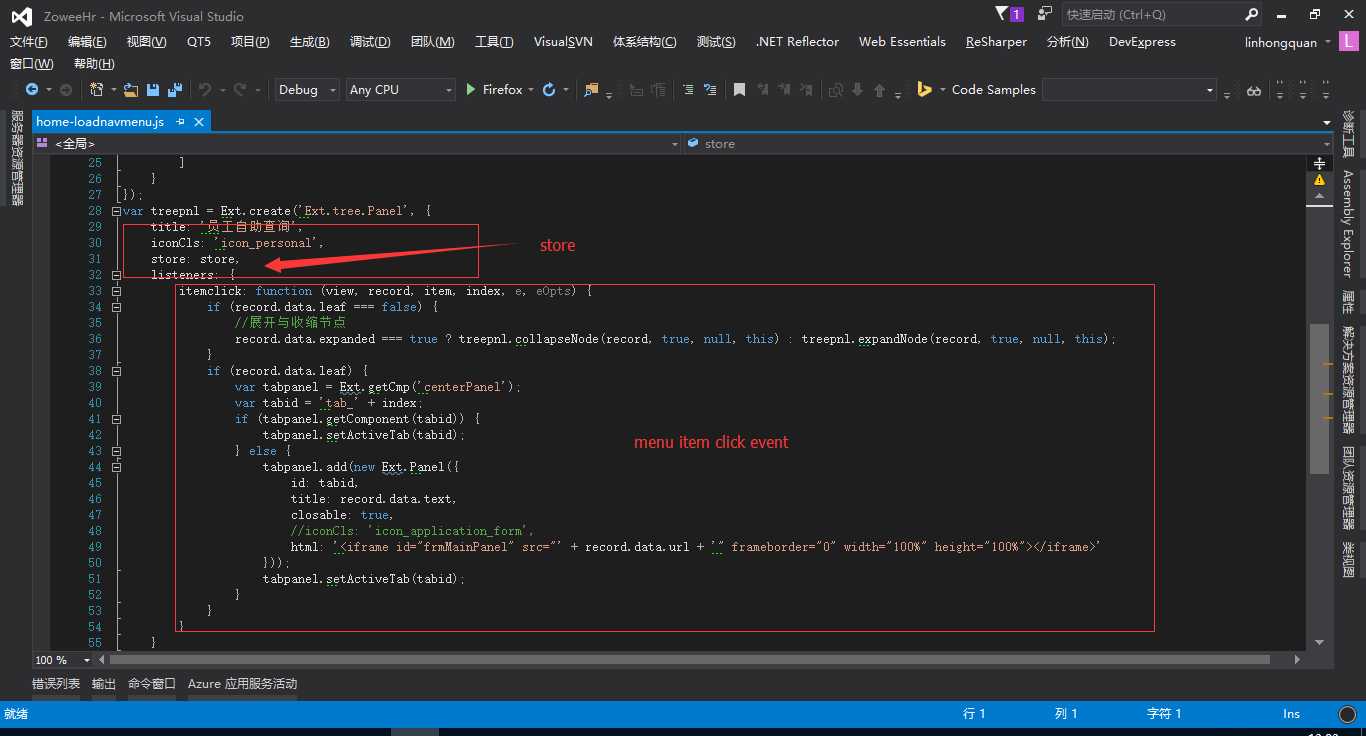Close the home-loadnavmenu.js tab
This screenshot has width=1366, height=736.
point(199,121)
